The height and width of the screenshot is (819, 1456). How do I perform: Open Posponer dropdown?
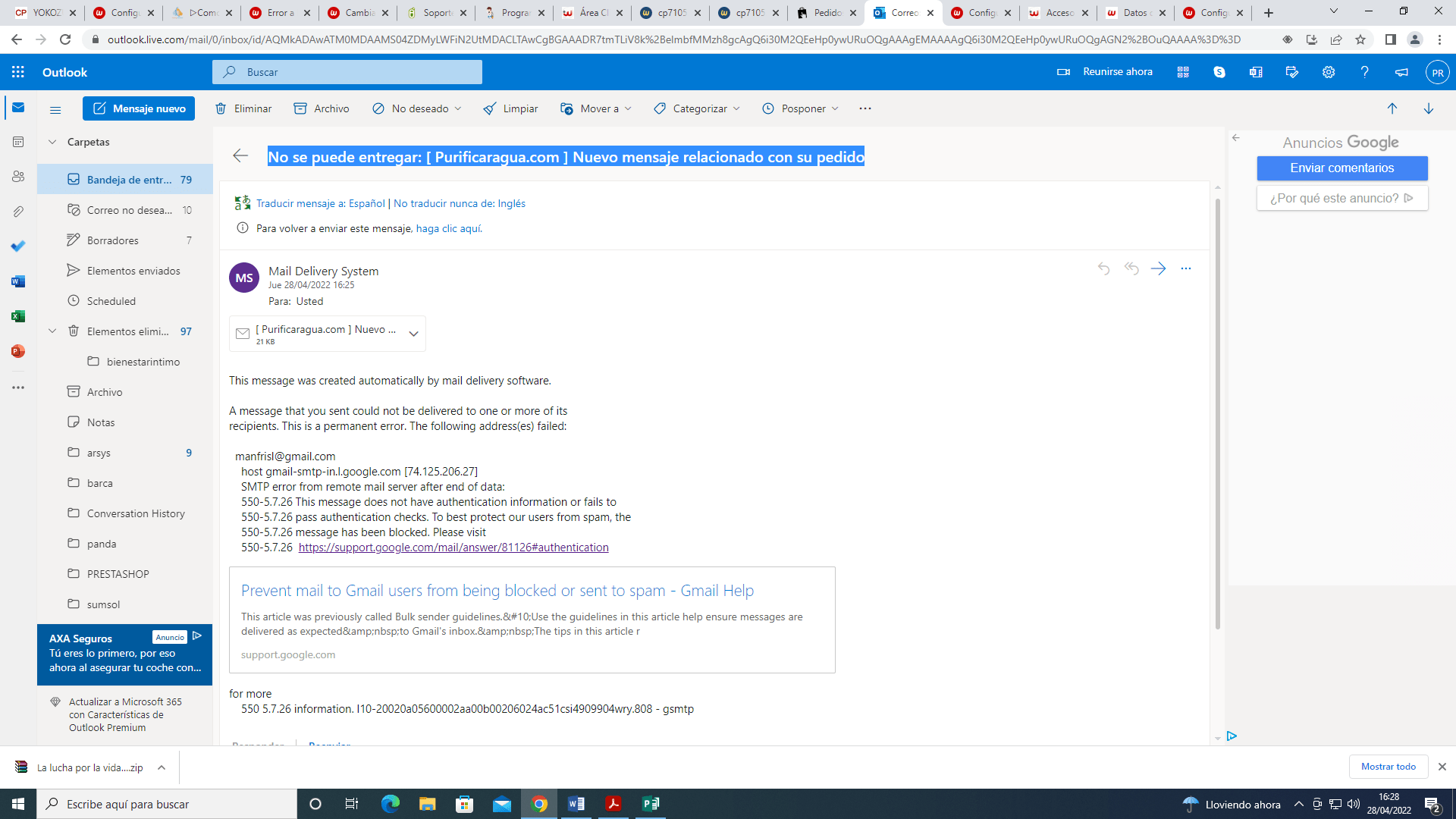[x=800, y=108]
